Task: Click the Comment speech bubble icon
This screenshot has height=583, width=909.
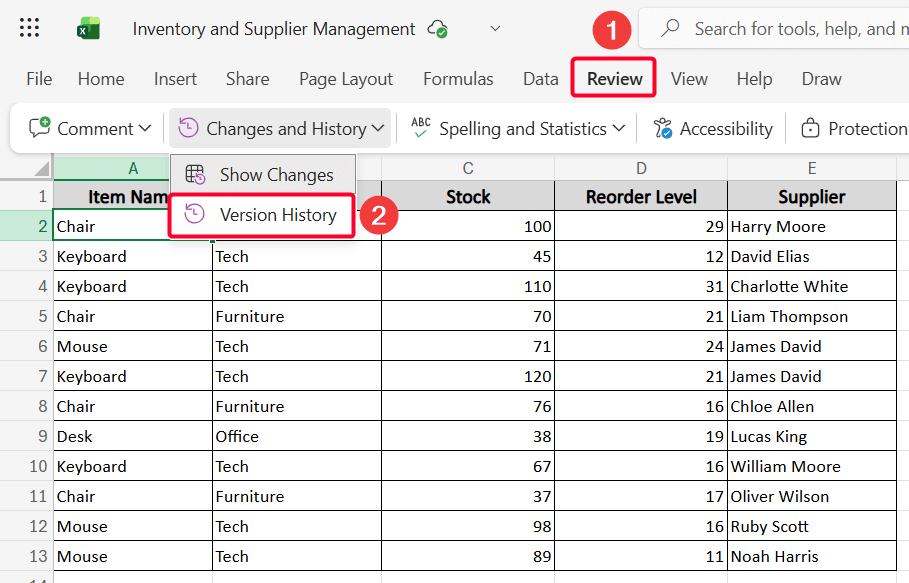Action: [40, 128]
